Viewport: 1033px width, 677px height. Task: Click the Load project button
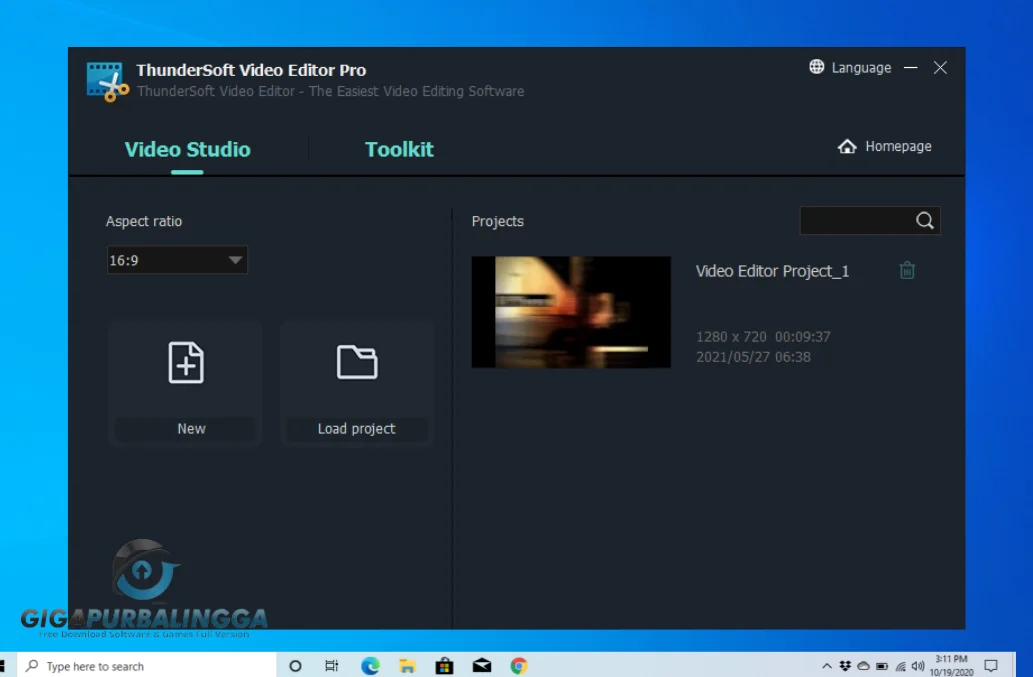pos(357,383)
